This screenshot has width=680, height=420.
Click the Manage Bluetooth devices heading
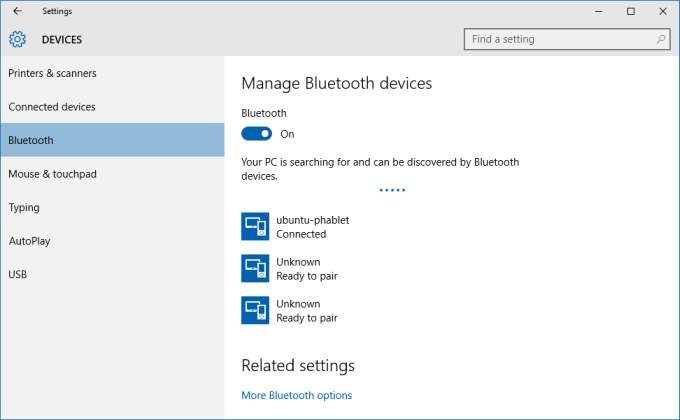[x=337, y=83]
